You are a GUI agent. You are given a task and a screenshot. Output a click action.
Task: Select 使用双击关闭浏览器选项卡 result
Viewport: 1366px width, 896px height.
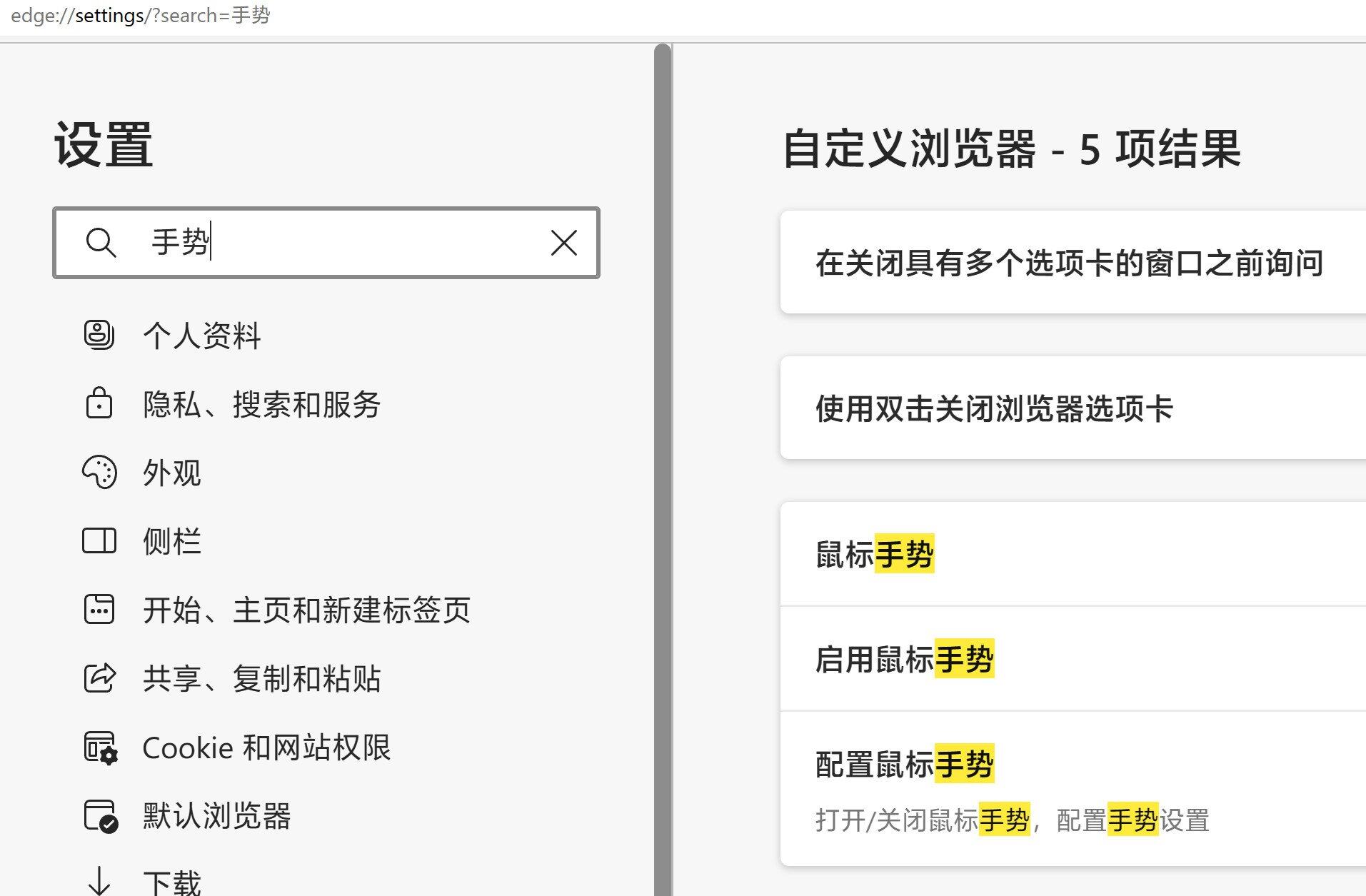tap(1073, 408)
